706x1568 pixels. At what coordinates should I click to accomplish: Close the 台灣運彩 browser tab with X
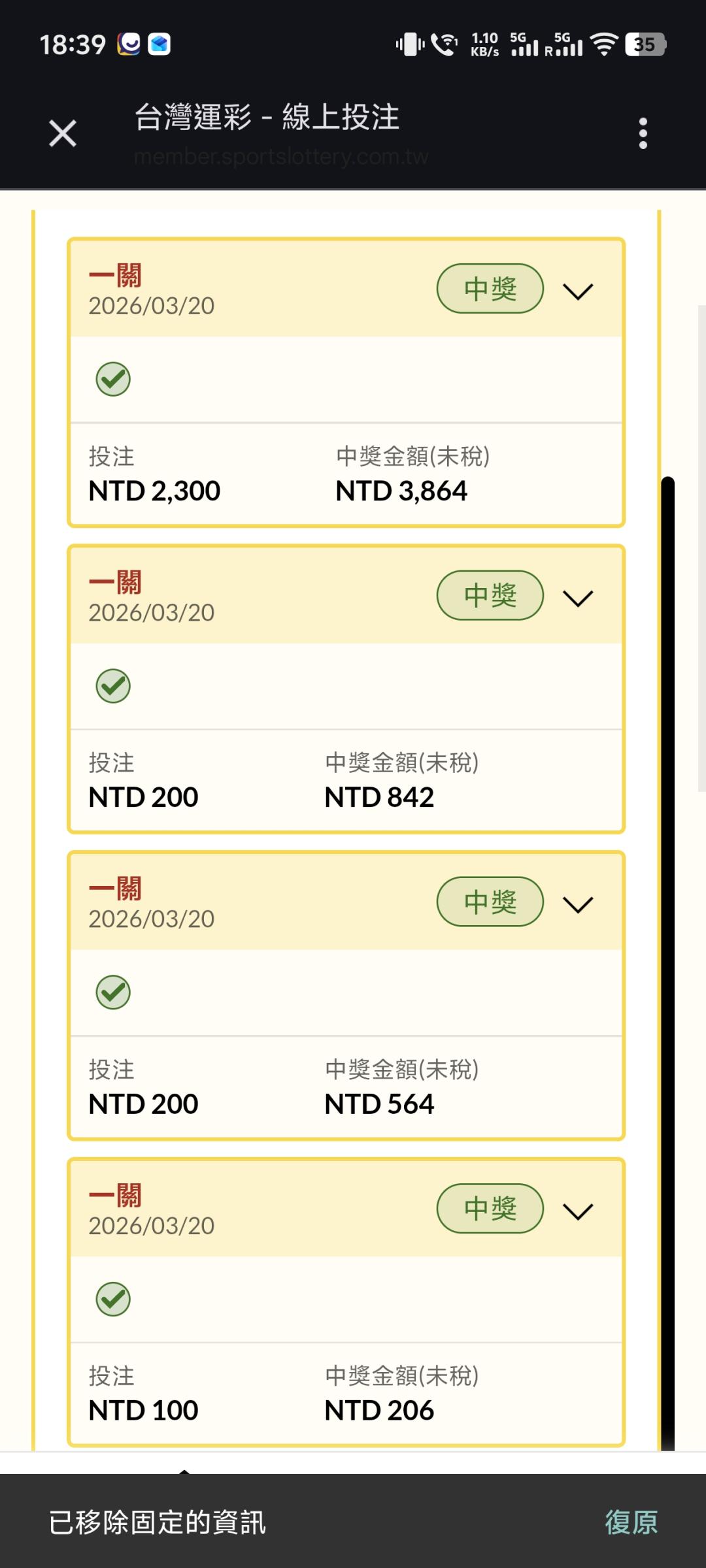pos(63,133)
